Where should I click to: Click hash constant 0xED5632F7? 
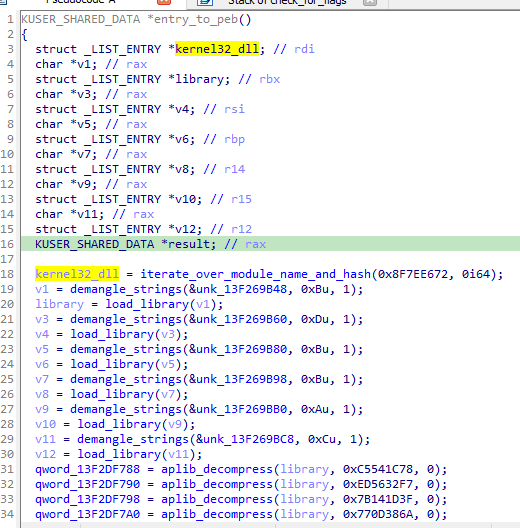[378, 484]
